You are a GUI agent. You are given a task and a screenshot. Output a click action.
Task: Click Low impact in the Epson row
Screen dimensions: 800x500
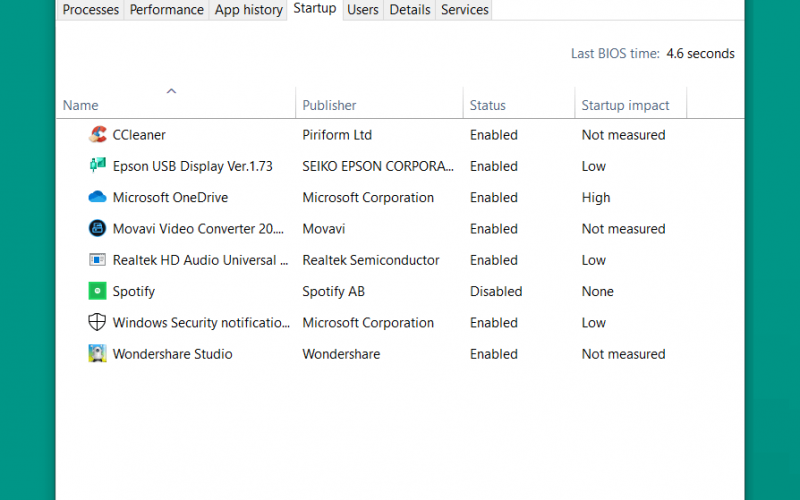click(593, 166)
